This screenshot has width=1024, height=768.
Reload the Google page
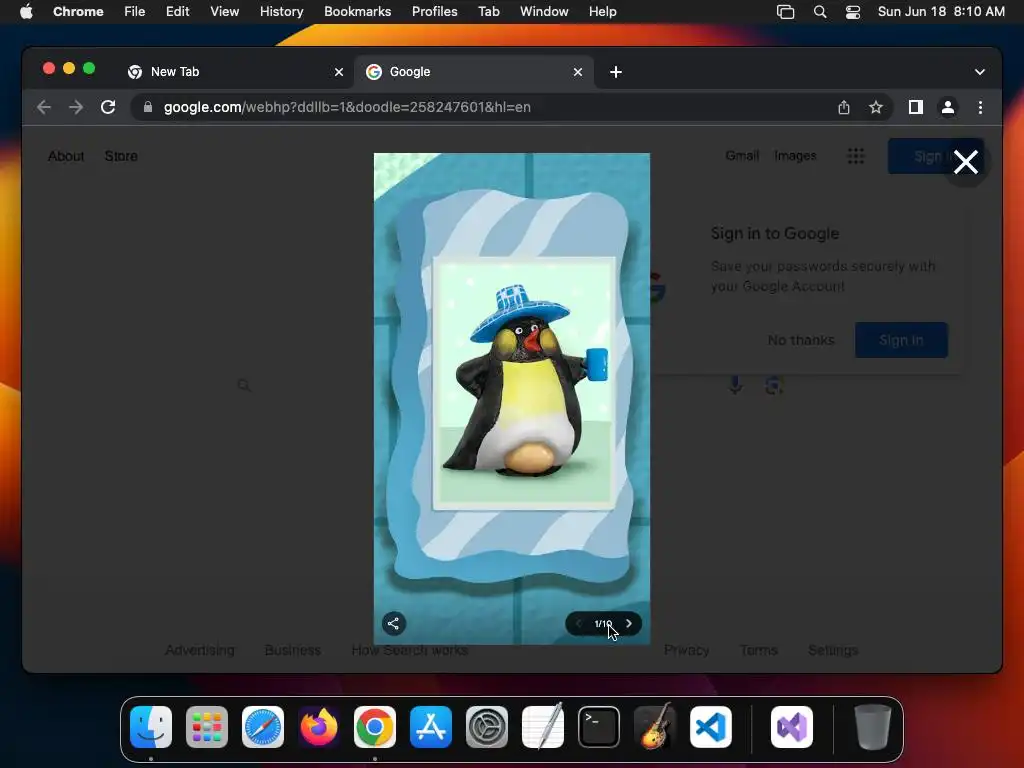coord(108,107)
